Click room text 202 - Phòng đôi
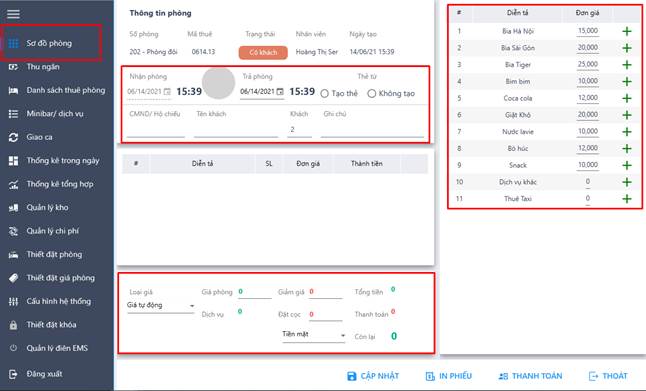The width and height of the screenshot is (646, 391). coord(153,52)
